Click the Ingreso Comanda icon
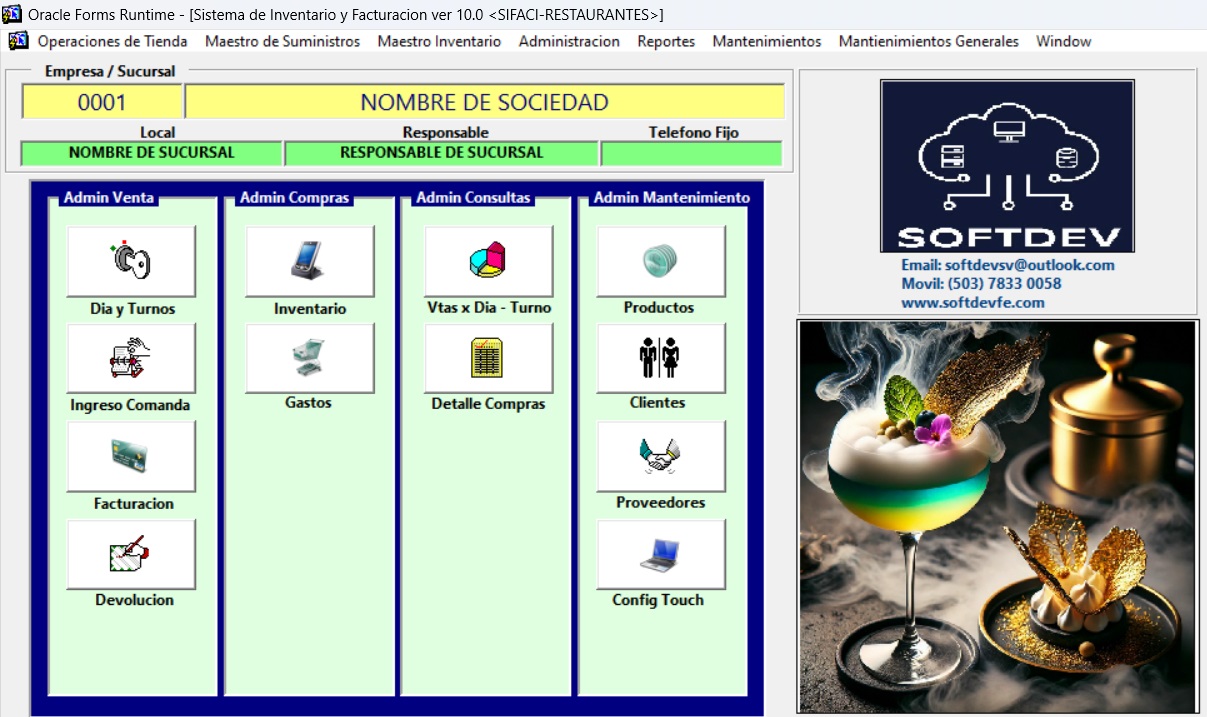This screenshot has width=1207, height=717. point(131,358)
